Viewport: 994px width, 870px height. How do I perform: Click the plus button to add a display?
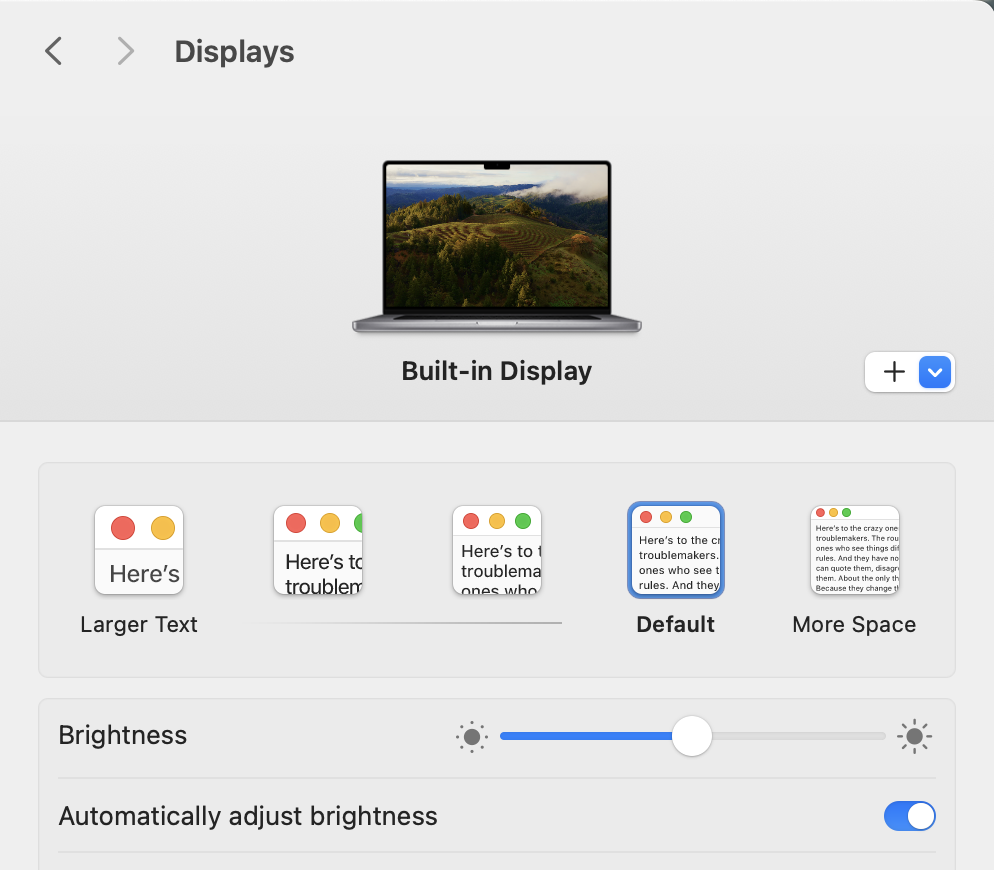[x=893, y=371]
